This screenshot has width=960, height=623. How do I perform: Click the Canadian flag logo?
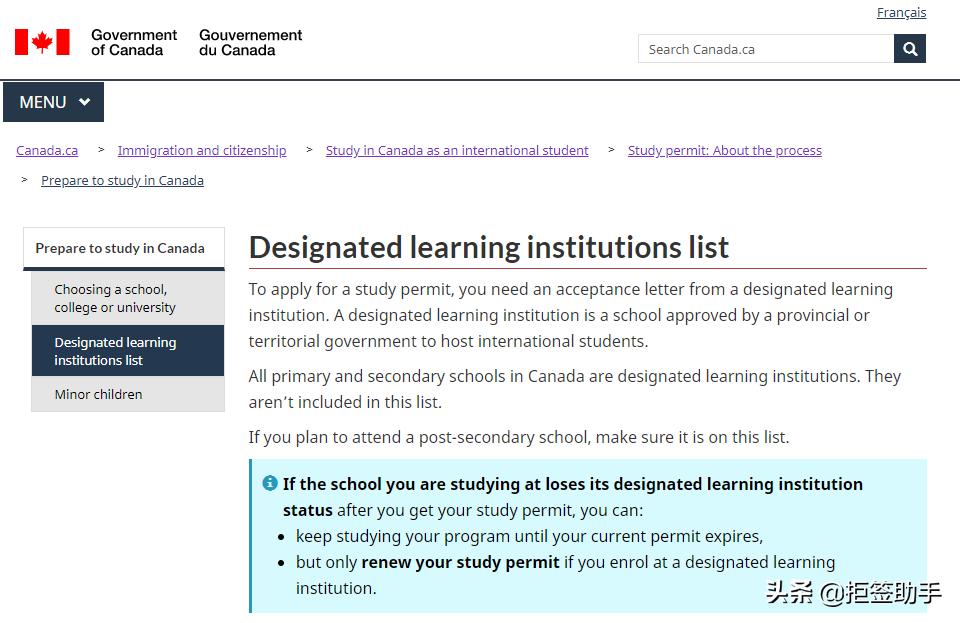click(x=42, y=42)
